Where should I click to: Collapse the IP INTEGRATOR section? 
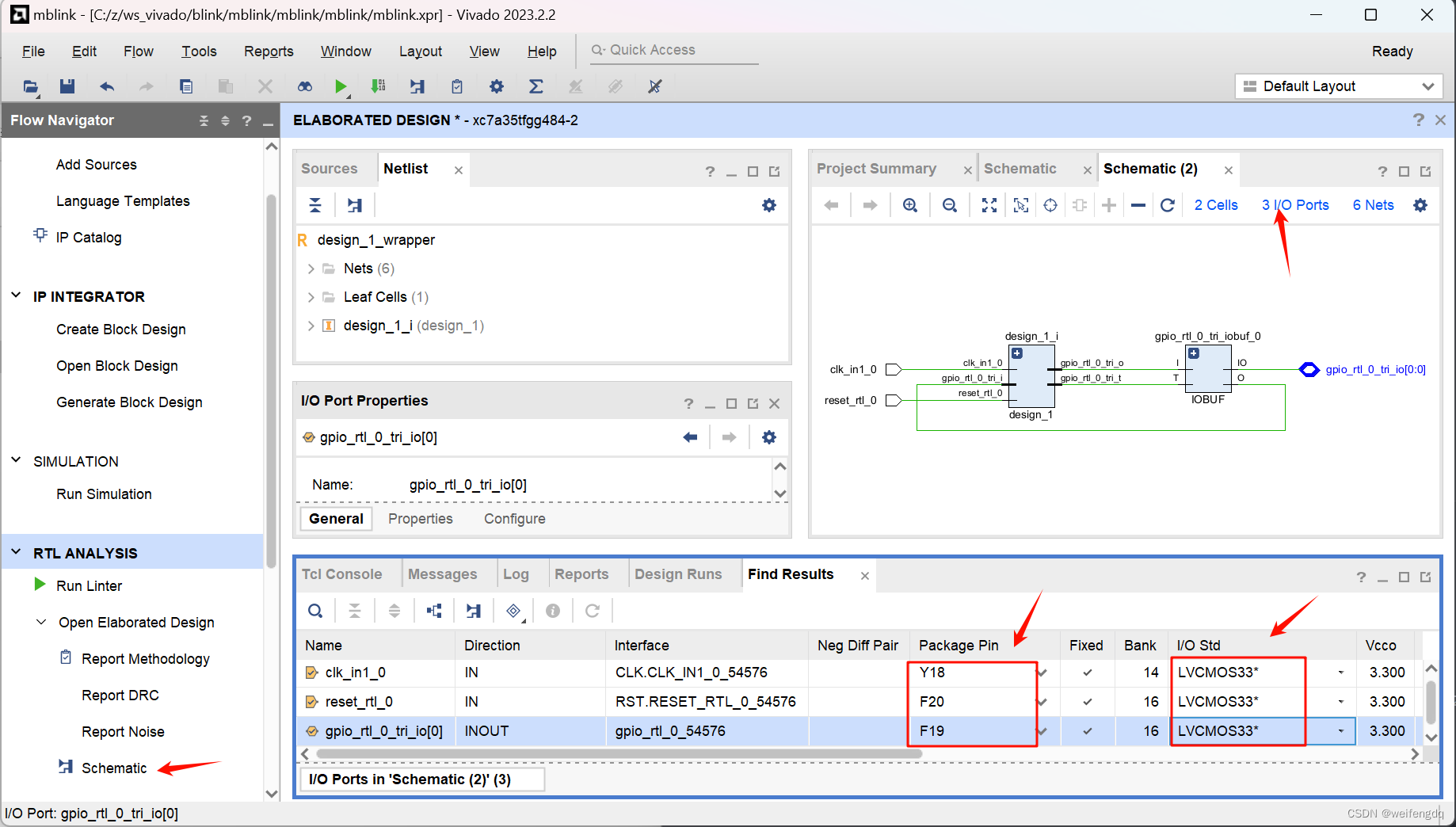[16, 295]
